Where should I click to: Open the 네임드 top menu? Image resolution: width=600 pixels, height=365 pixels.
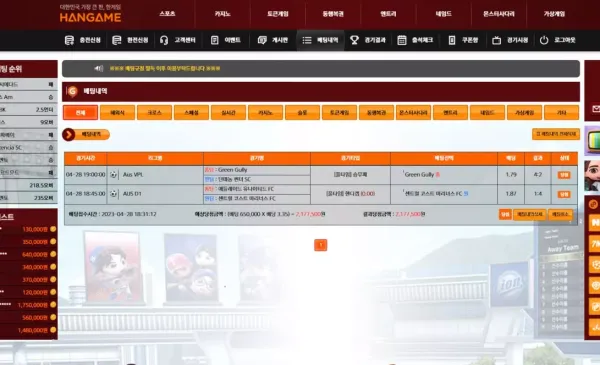[x=443, y=14]
